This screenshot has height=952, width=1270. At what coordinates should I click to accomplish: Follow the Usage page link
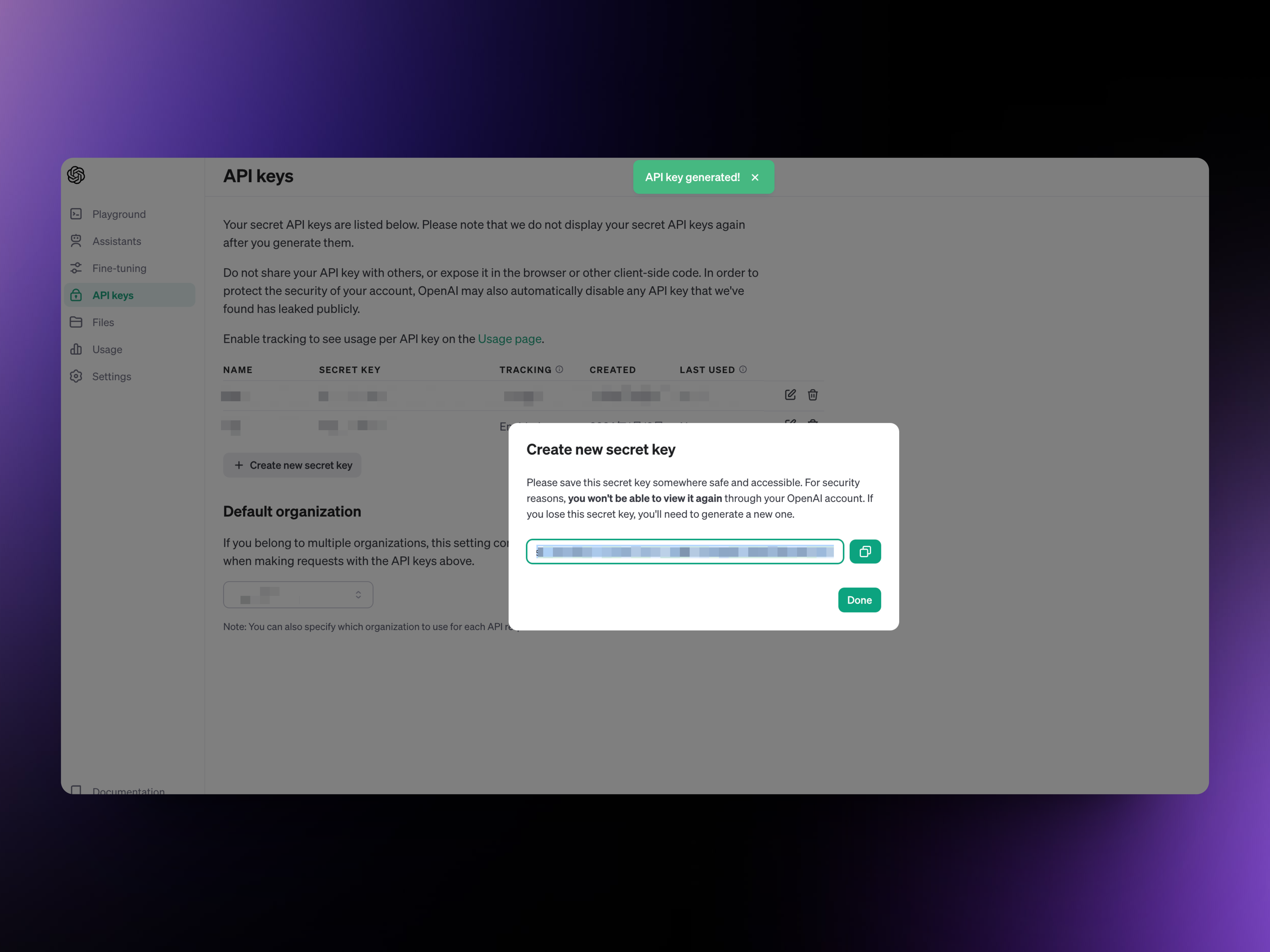(509, 338)
